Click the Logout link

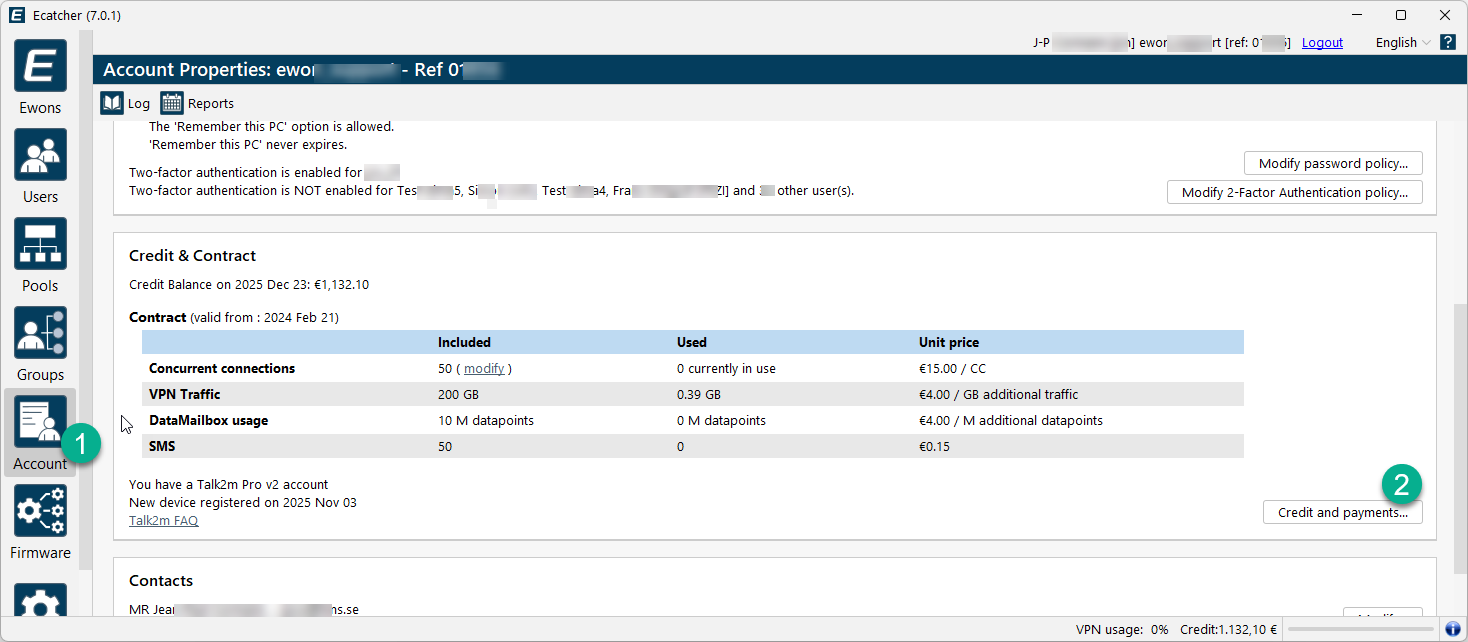click(1322, 42)
